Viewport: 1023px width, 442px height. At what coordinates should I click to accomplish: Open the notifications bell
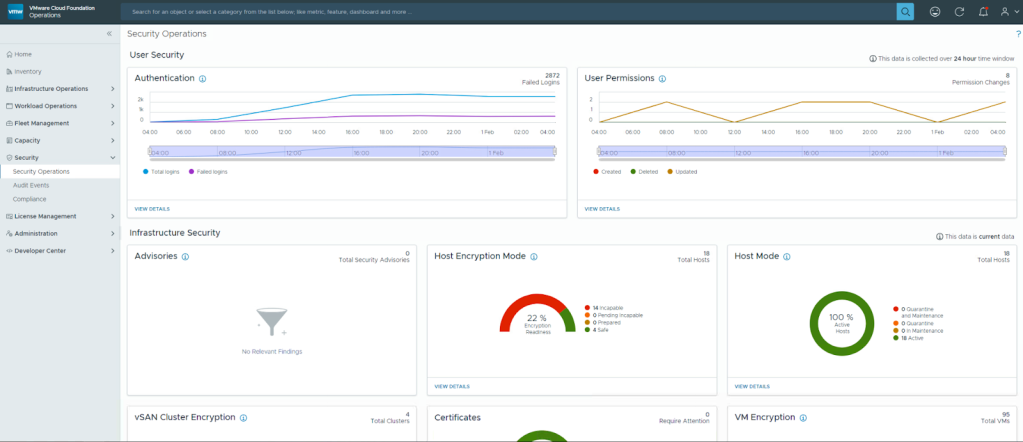pos(983,12)
